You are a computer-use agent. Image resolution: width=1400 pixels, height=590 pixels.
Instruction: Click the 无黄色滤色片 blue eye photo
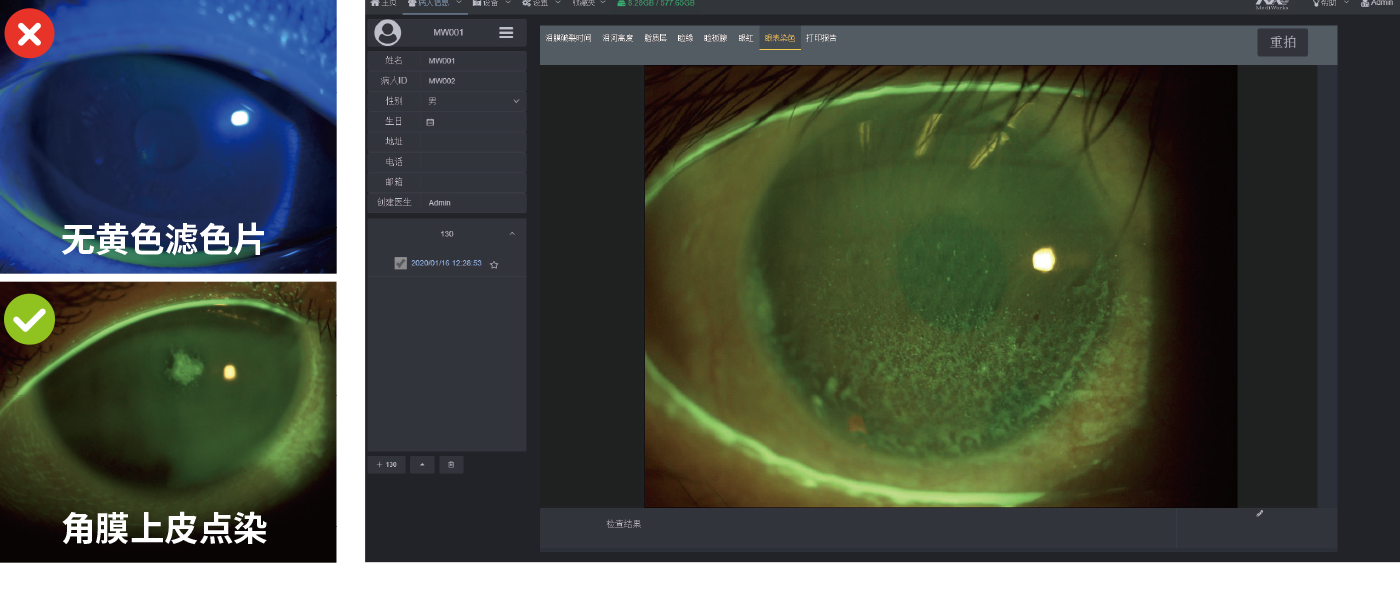pyautogui.click(x=168, y=136)
